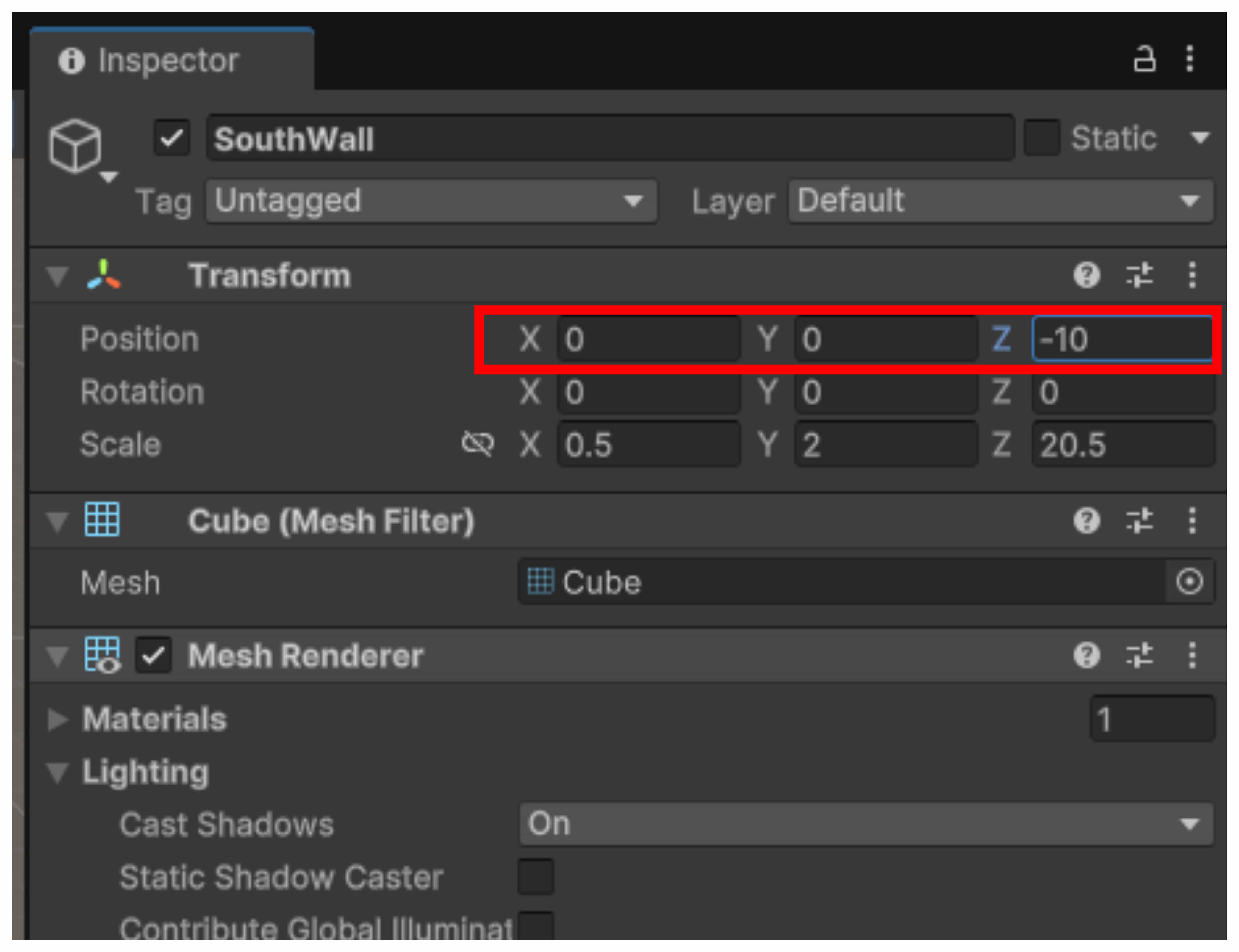Uncheck the SouthWall active checkbox

coord(172,138)
